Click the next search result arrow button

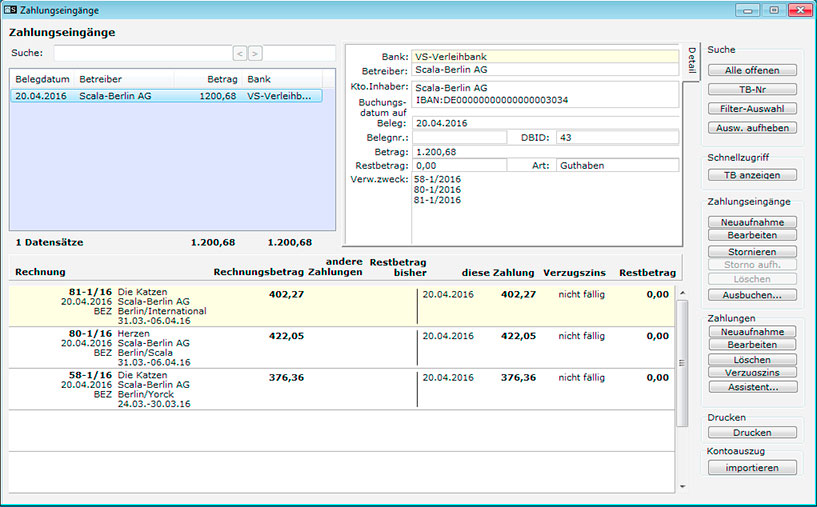255,53
